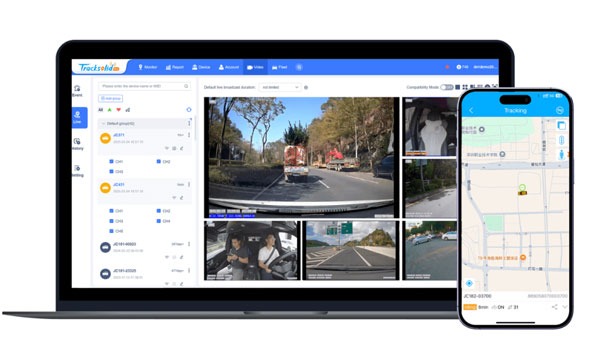600x360 pixels.
Task: Toggle the Compatibility Mode switch
Action: 447,87
